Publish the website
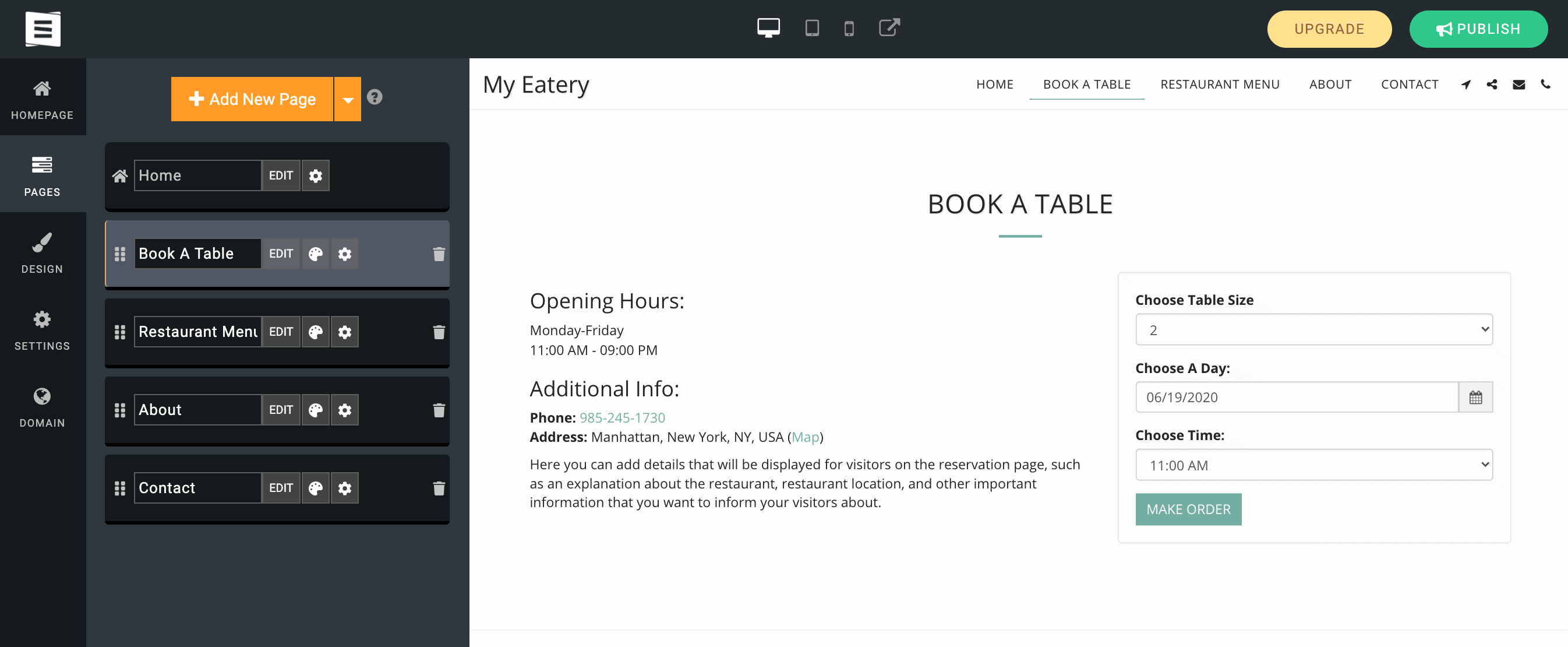 1478,29
